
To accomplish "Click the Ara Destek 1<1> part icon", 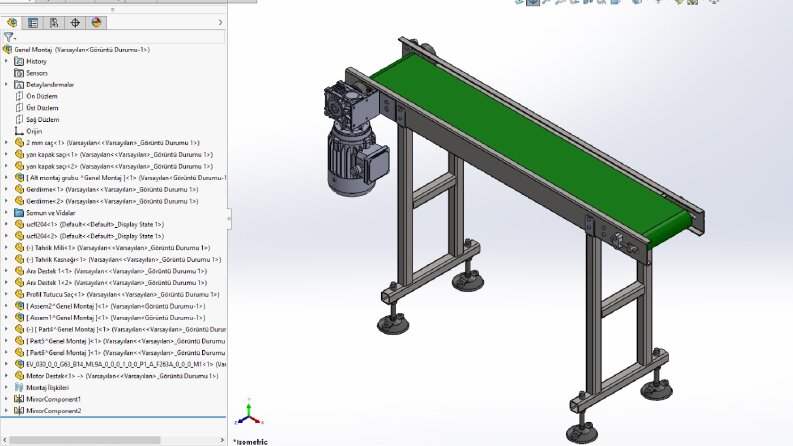I will pyautogui.click(x=19, y=271).
